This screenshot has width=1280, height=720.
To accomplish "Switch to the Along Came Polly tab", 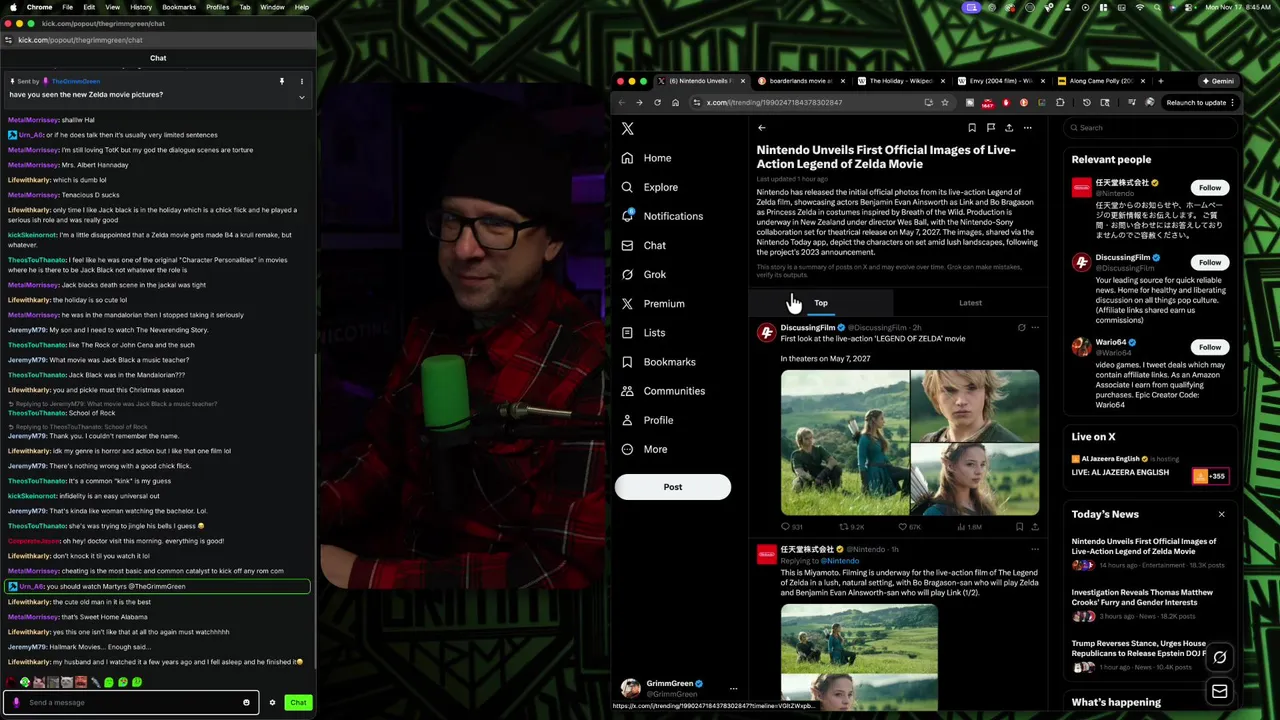I will click(1100, 81).
